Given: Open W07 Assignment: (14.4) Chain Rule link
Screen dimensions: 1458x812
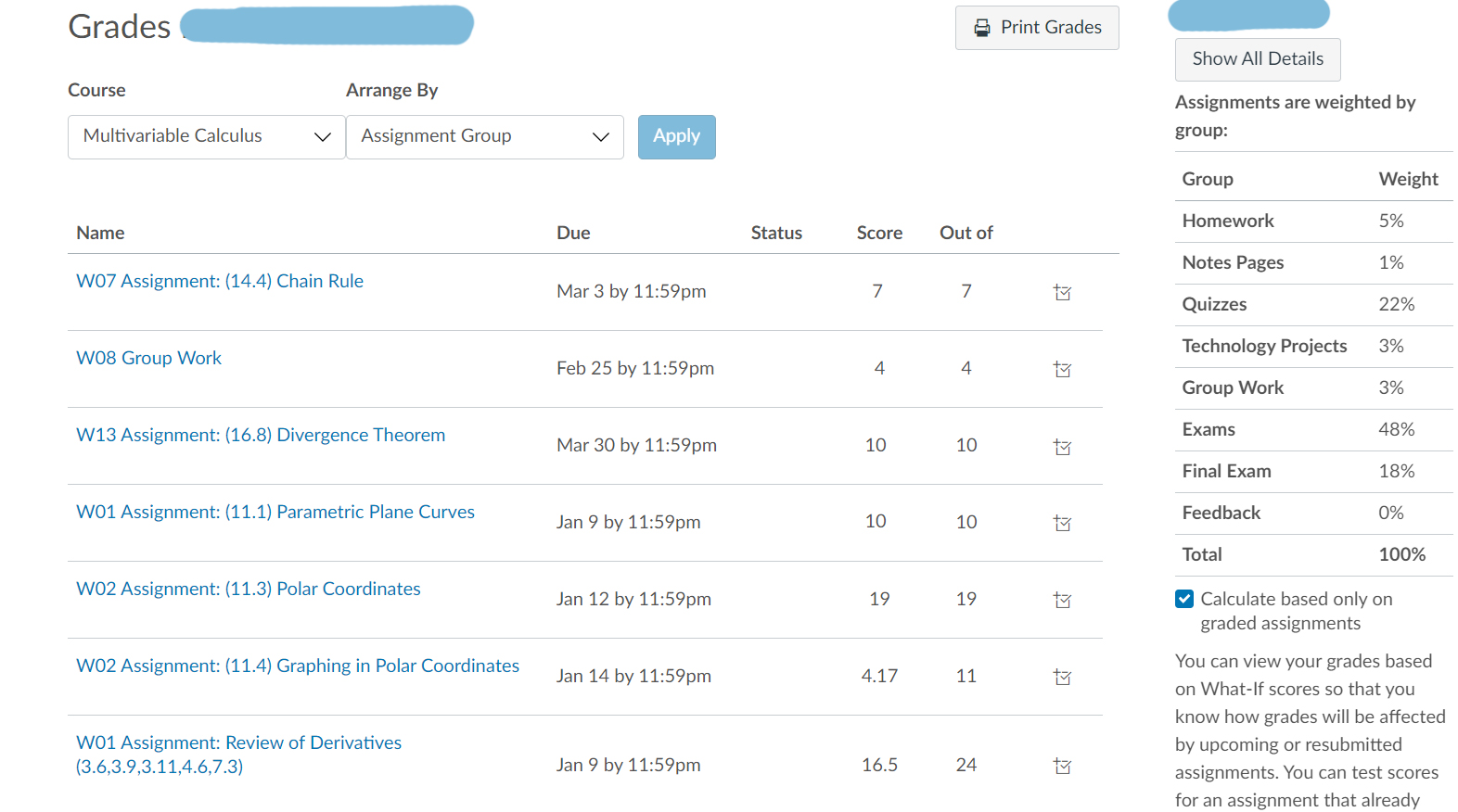Looking at the screenshot, I should coord(220,281).
